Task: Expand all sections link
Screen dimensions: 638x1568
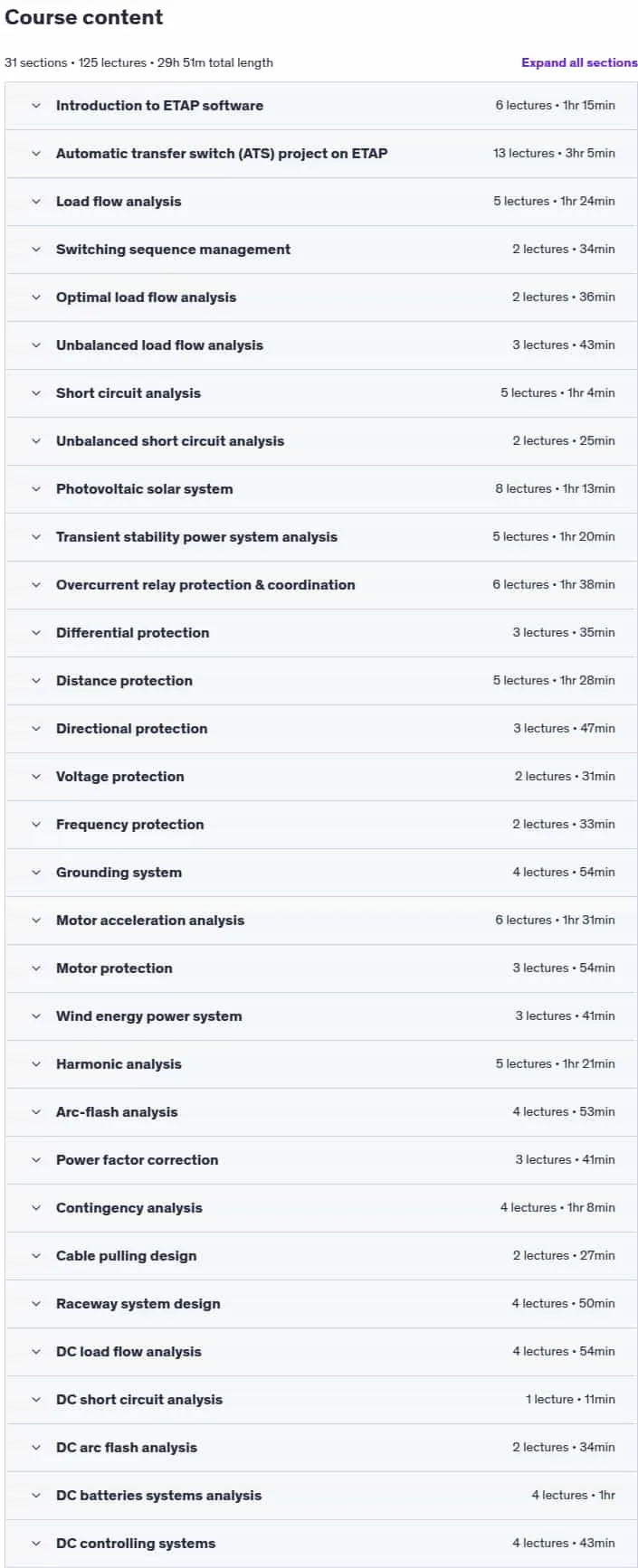Action: tap(579, 62)
